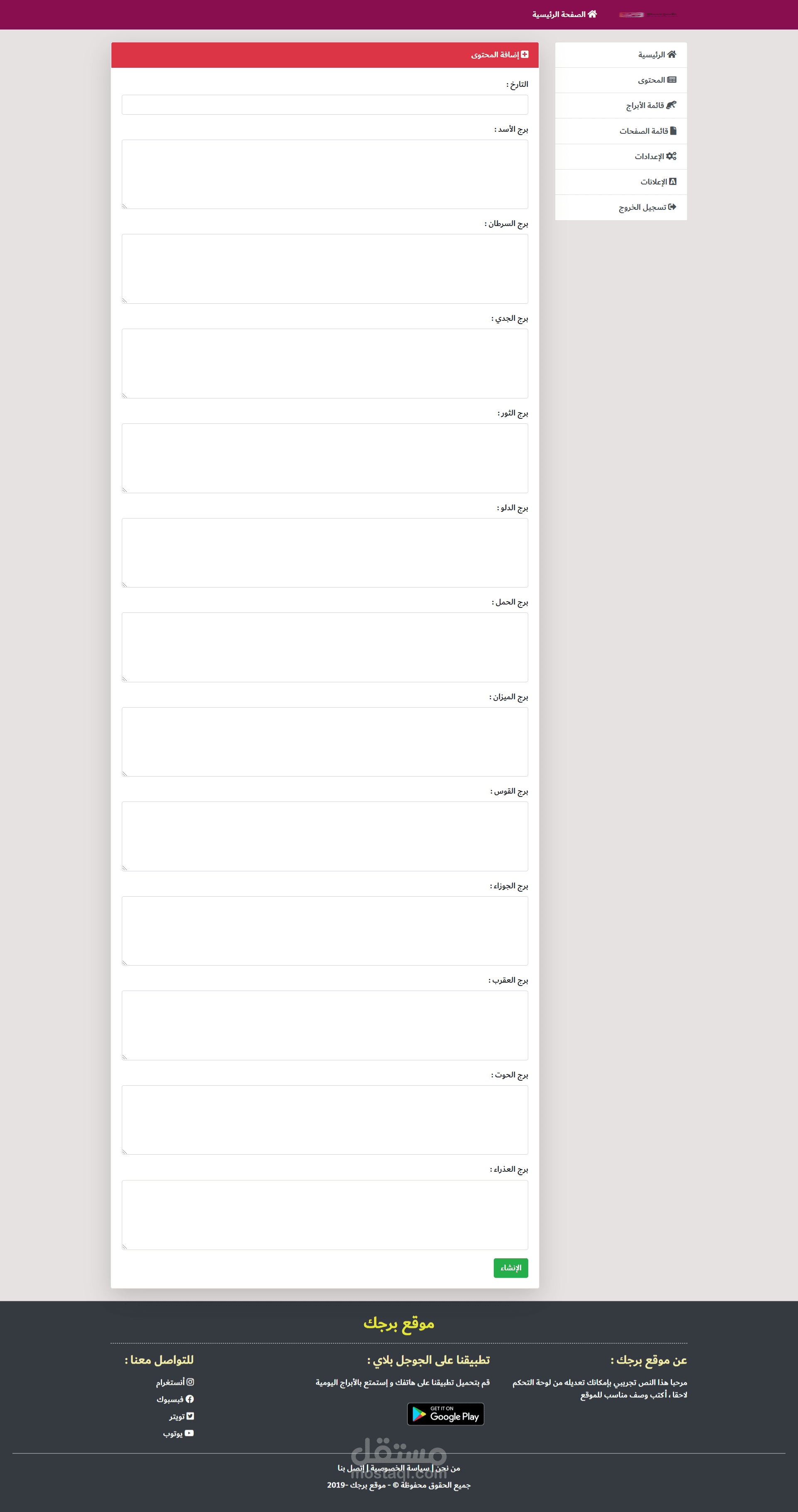
Task: Click the sign-out icon beside تسجيل الخروج
Action: pos(672,207)
